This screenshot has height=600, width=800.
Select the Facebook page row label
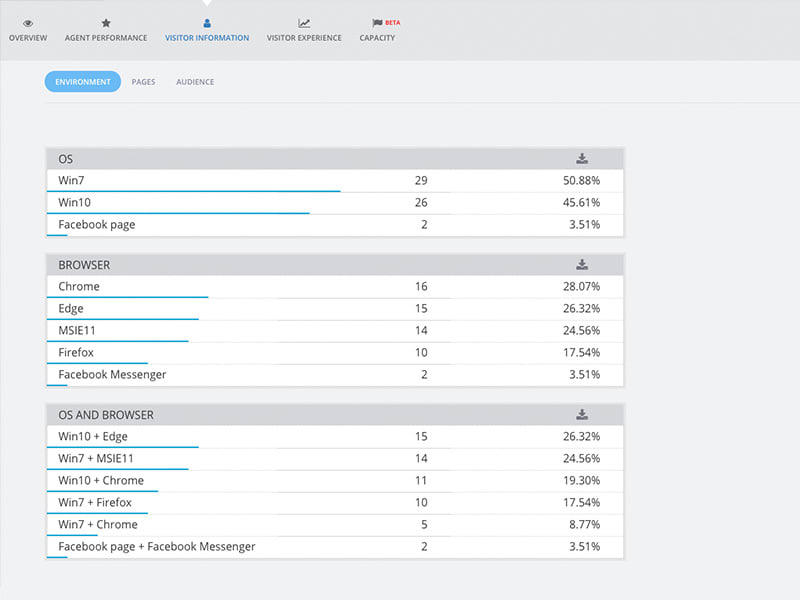click(x=96, y=224)
